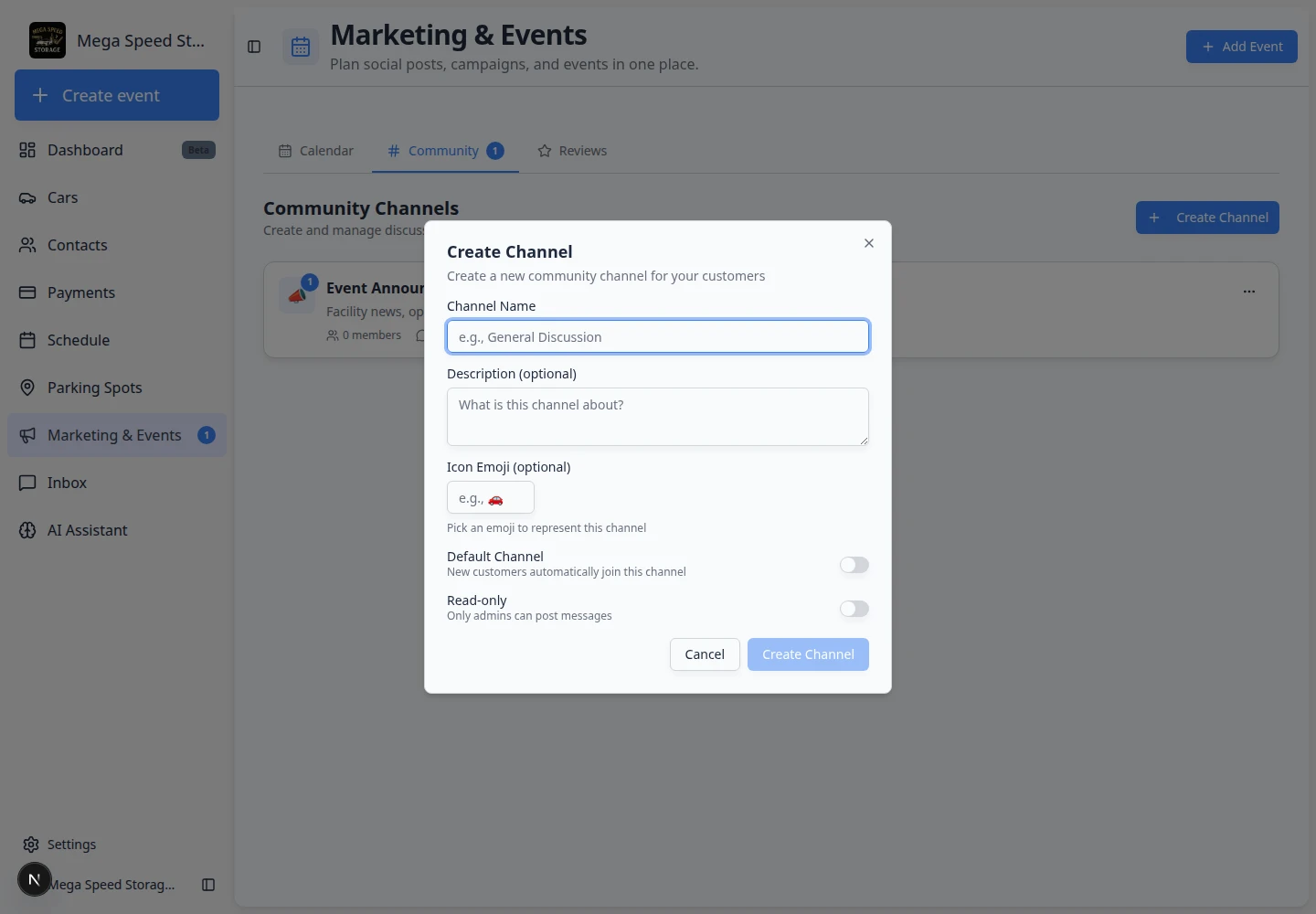Click the 'Mega Speed St...' workspace name
The height and width of the screenshot is (914, 1316).
click(x=141, y=40)
